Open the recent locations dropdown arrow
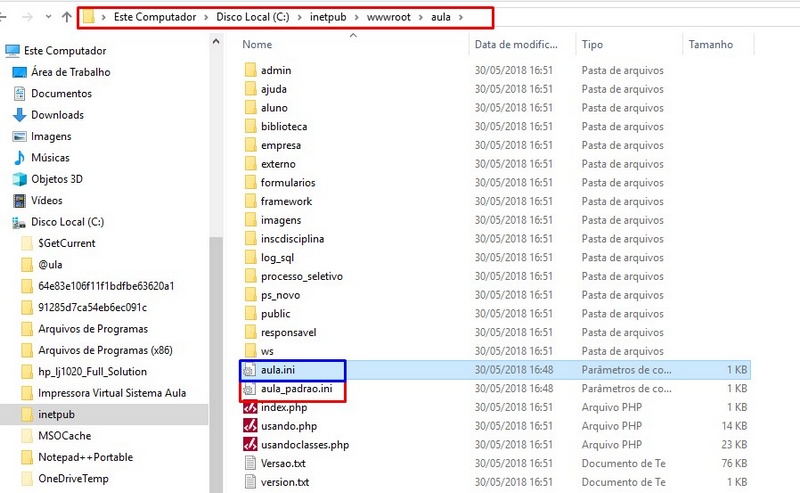 pyautogui.click(x=48, y=17)
